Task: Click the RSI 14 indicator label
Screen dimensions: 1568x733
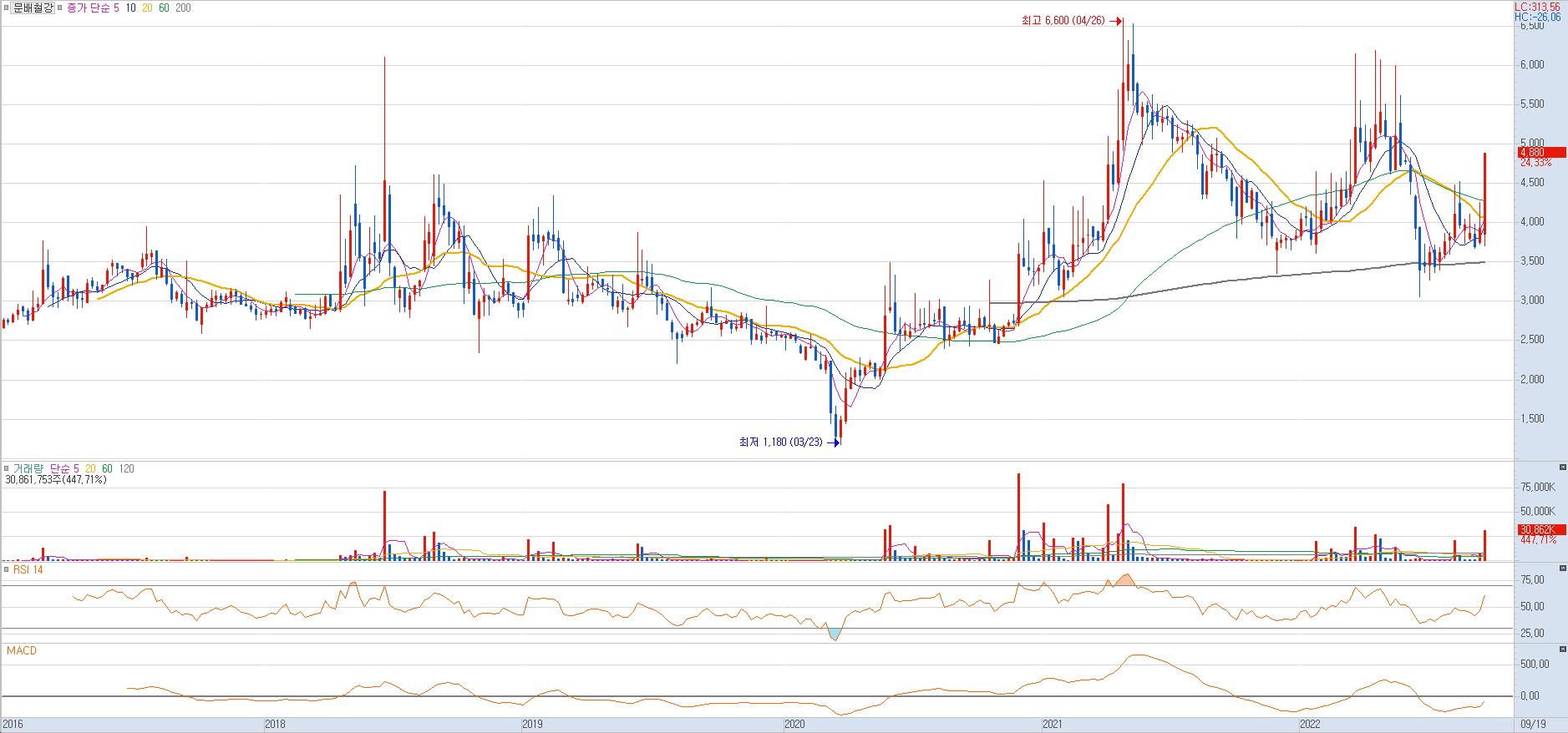Action: [28, 569]
